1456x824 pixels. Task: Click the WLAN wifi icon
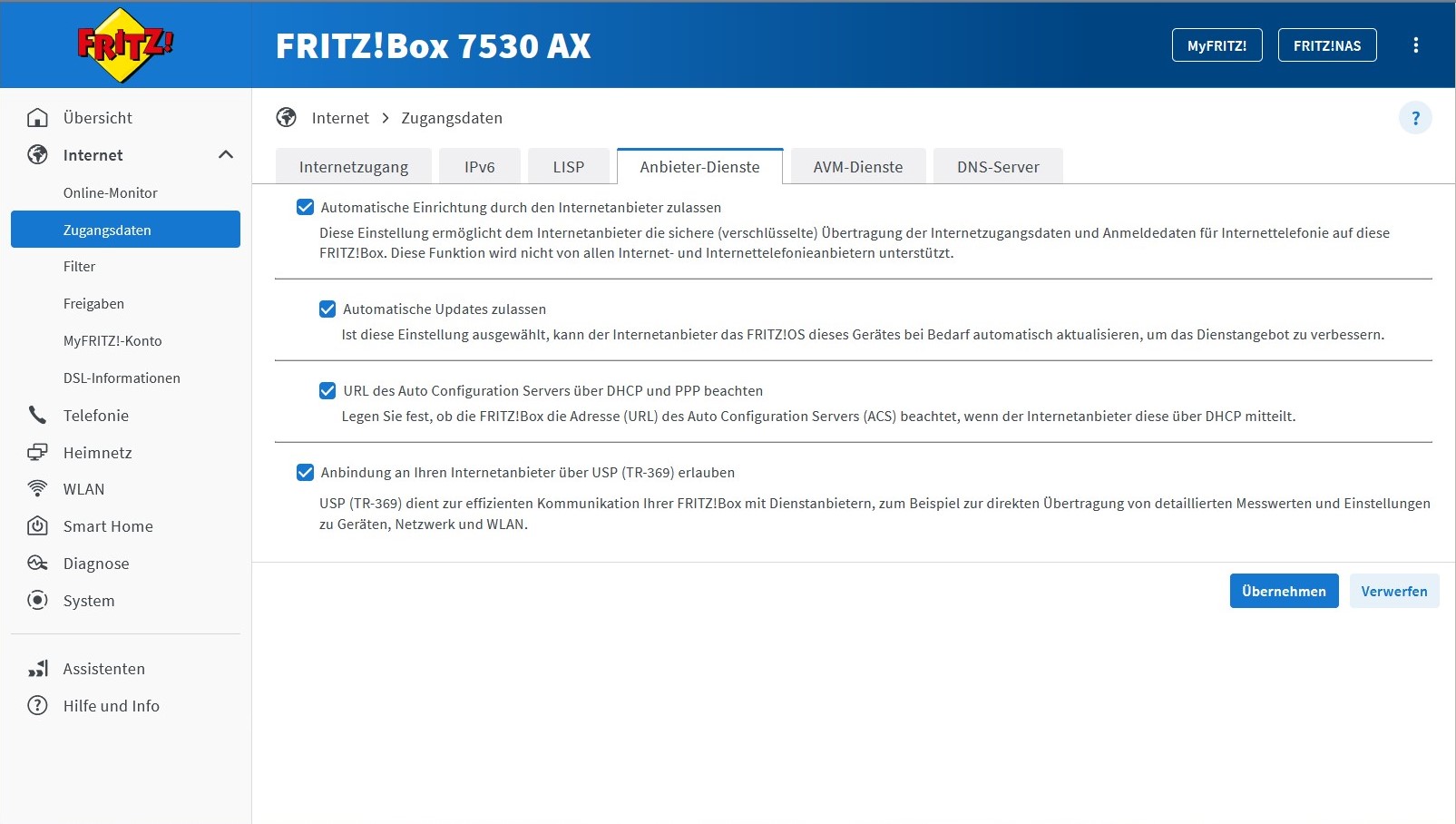pos(37,489)
